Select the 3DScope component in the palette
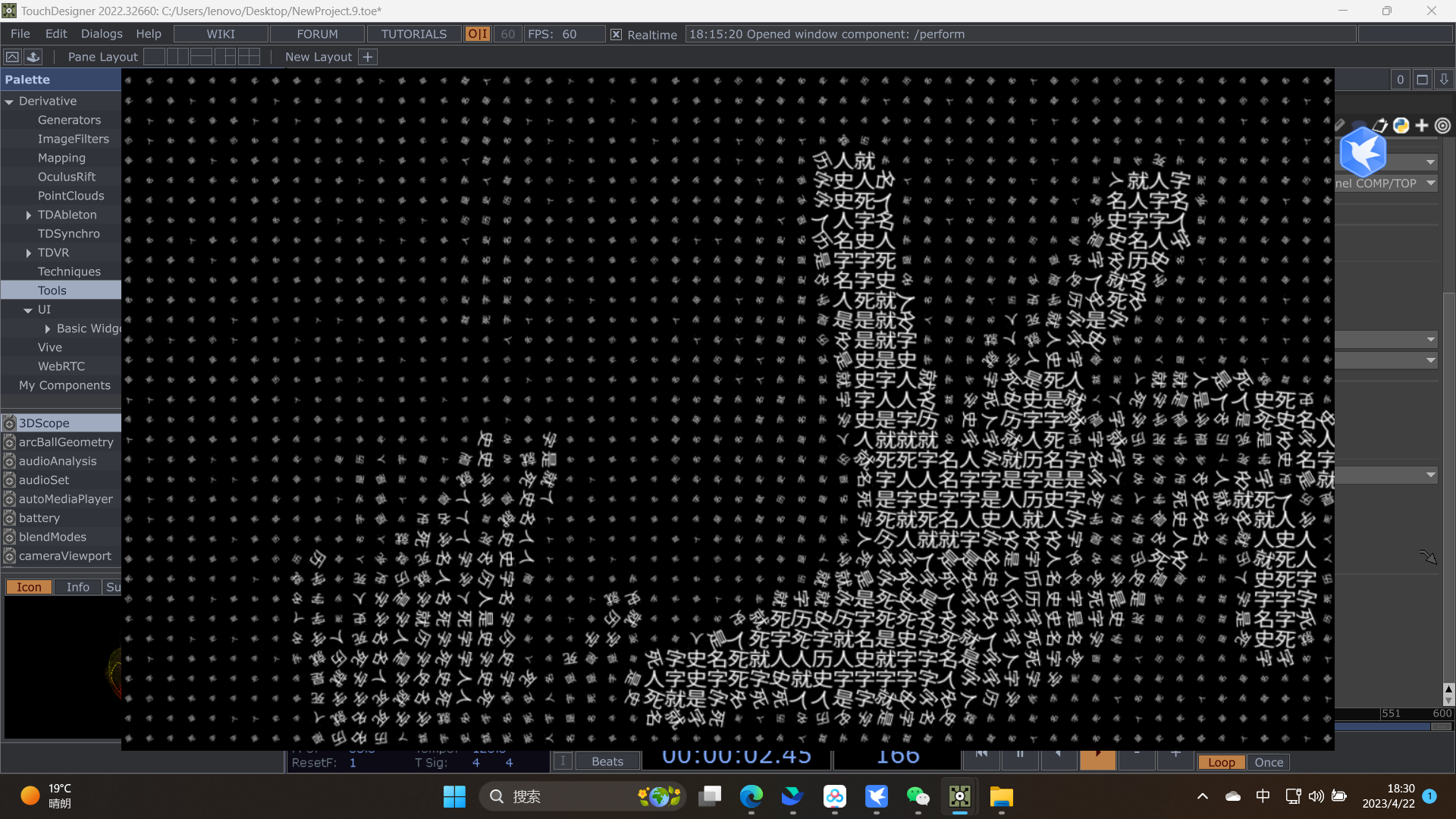Viewport: 1456px width, 819px height. coord(44,423)
